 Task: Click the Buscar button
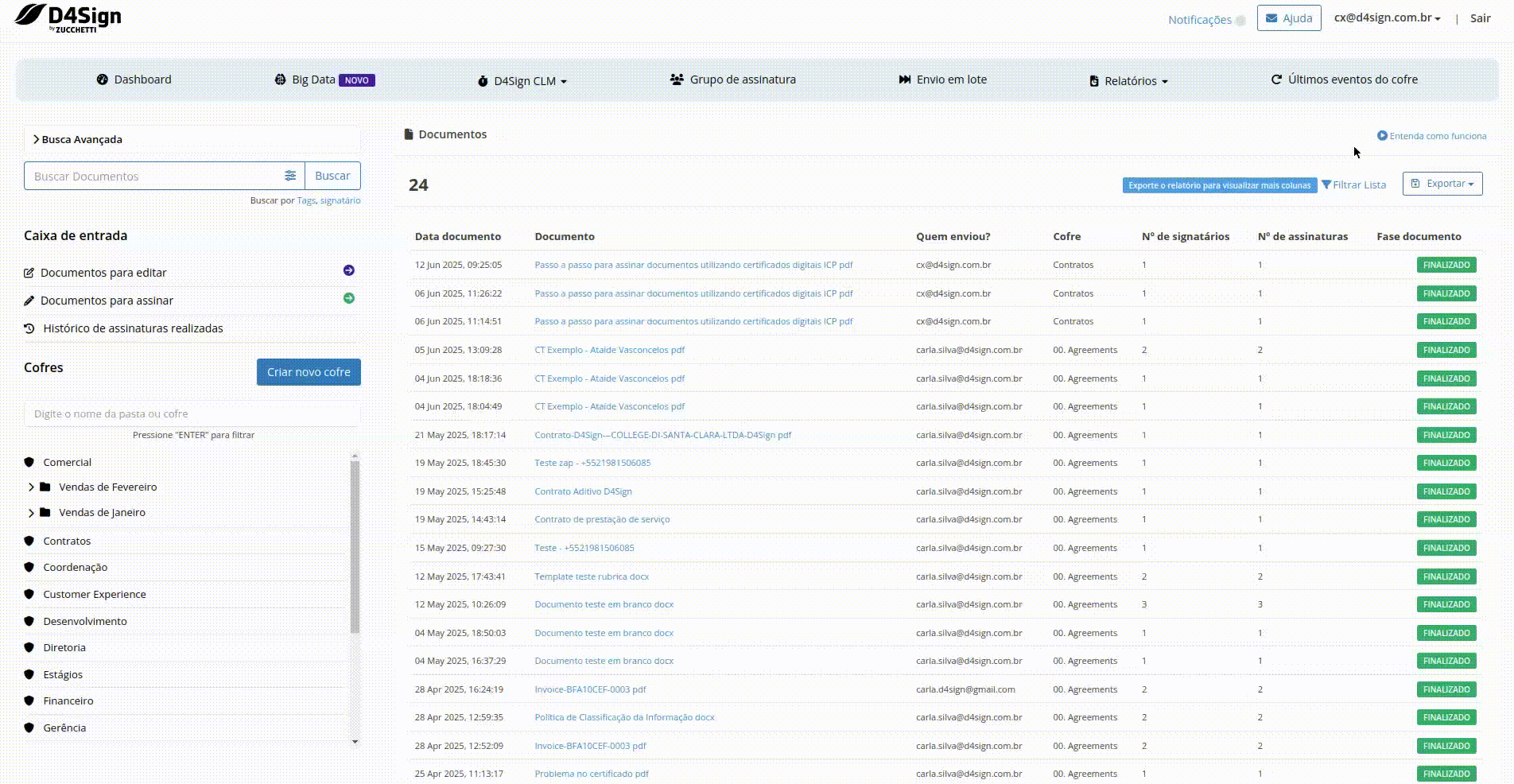[332, 176]
